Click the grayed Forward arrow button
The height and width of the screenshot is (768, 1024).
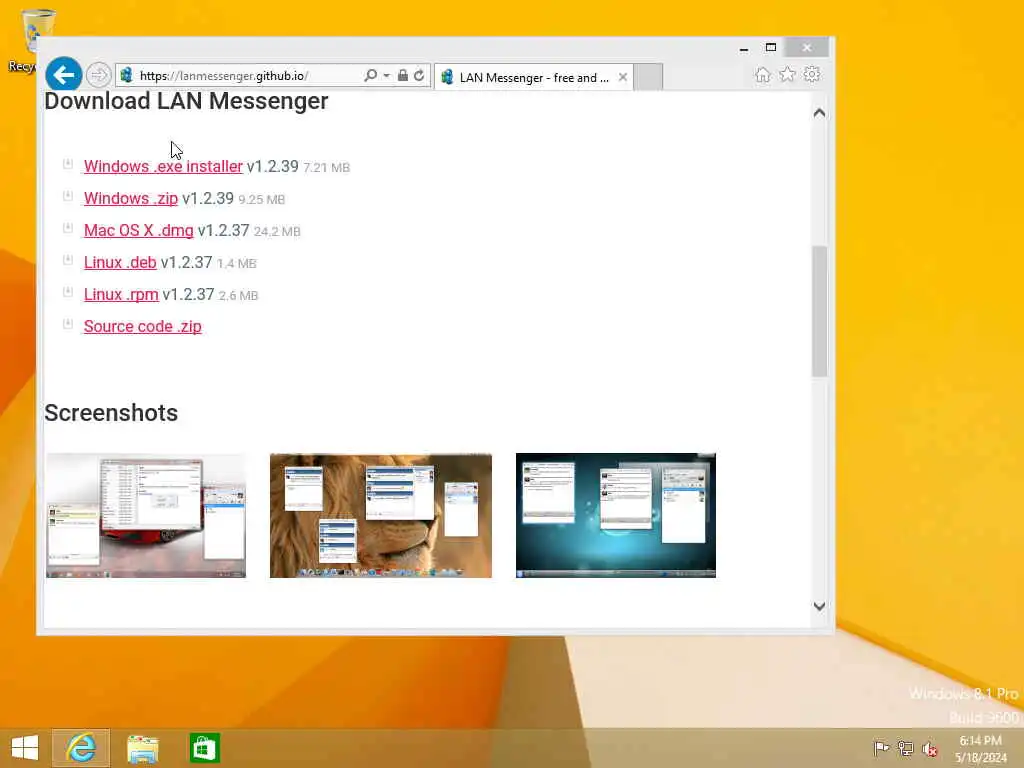coord(98,75)
